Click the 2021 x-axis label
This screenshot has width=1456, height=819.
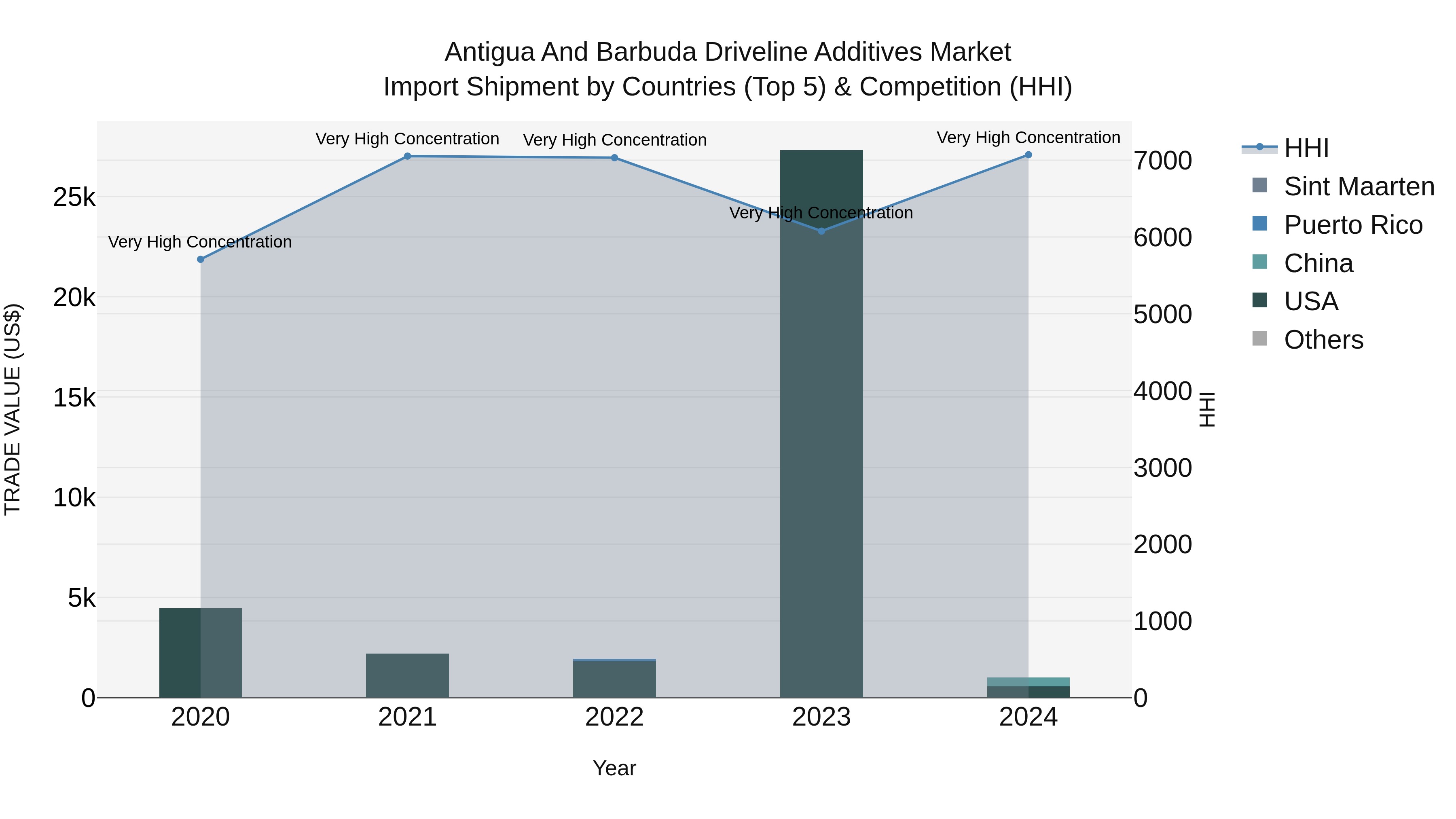pos(408,717)
